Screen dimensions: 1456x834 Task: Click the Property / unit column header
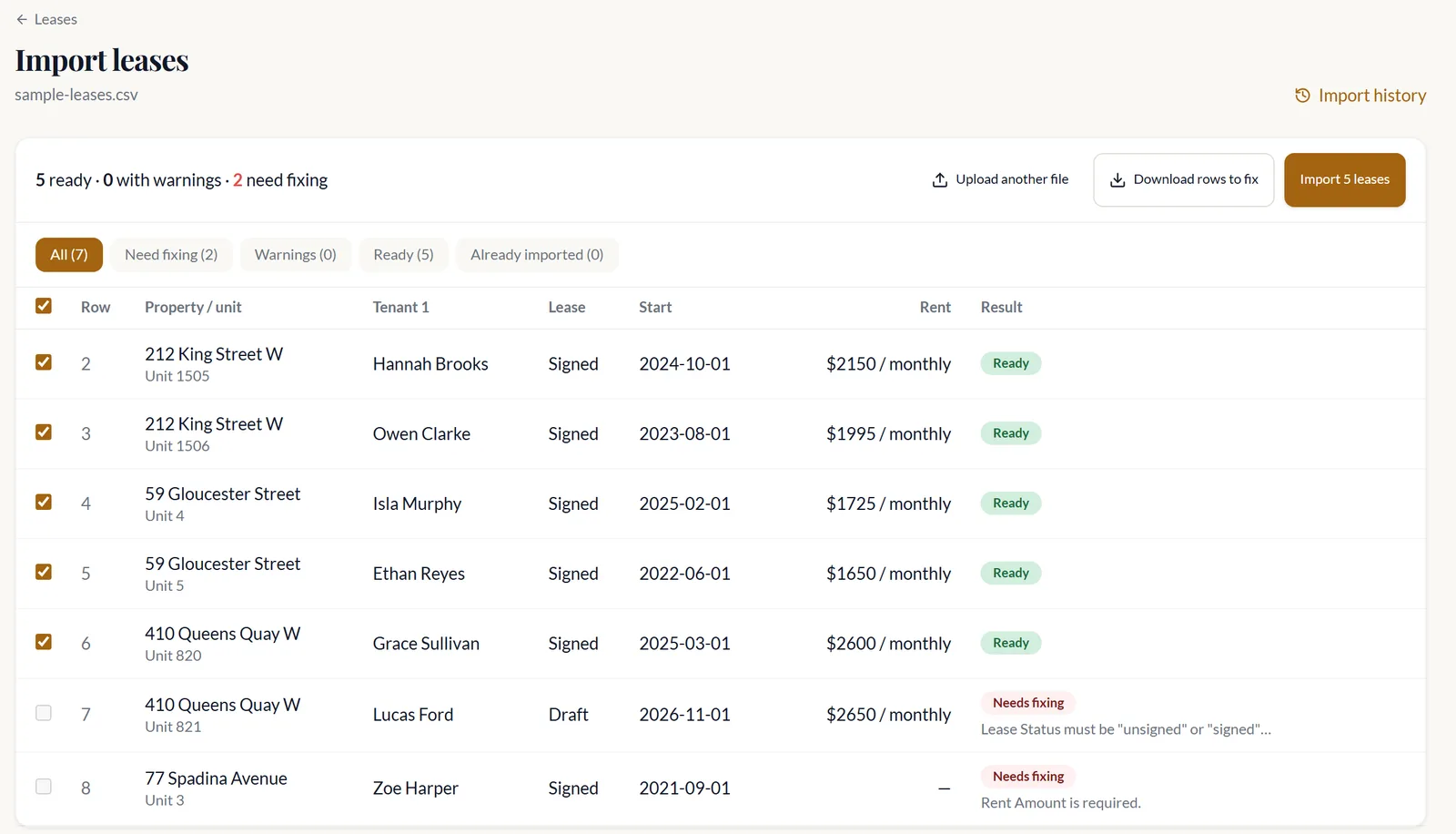[193, 308]
